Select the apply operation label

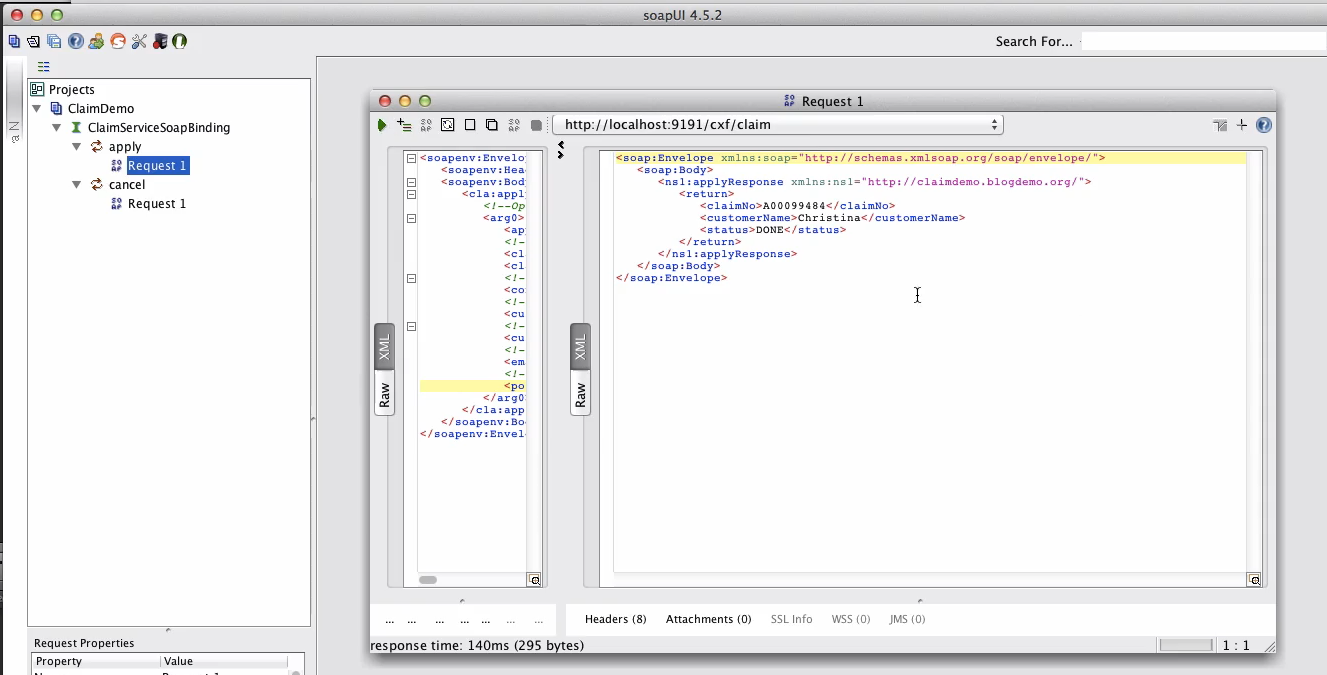tap(125, 146)
